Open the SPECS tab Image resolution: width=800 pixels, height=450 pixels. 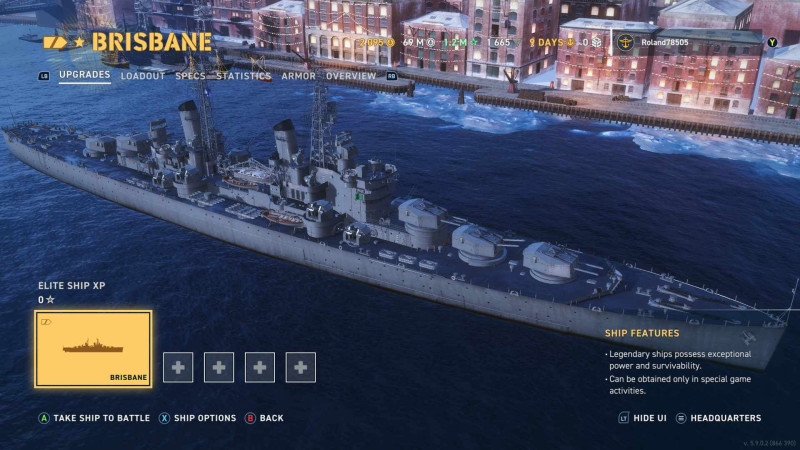[190, 76]
